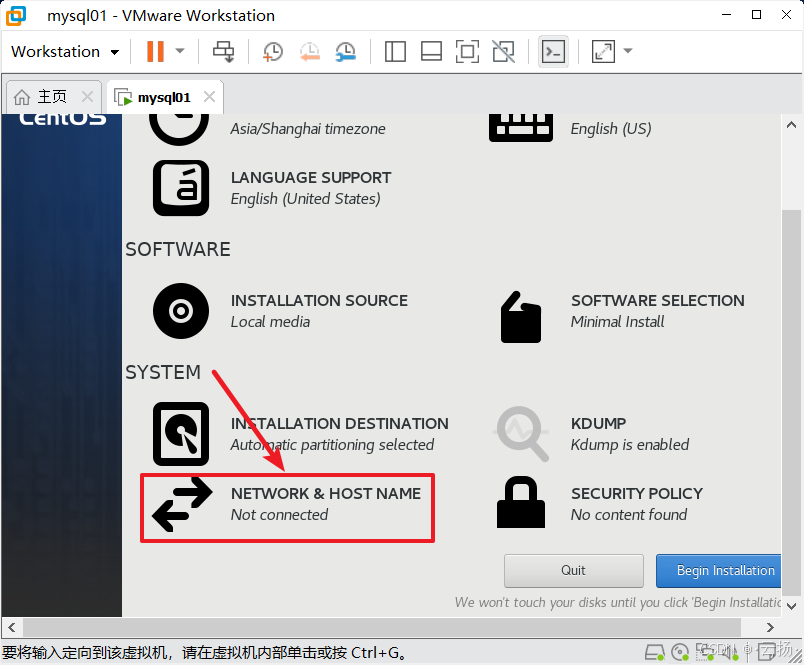Click the vertical scrollbar up arrow
This screenshot has width=804, height=665.
click(791, 125)
